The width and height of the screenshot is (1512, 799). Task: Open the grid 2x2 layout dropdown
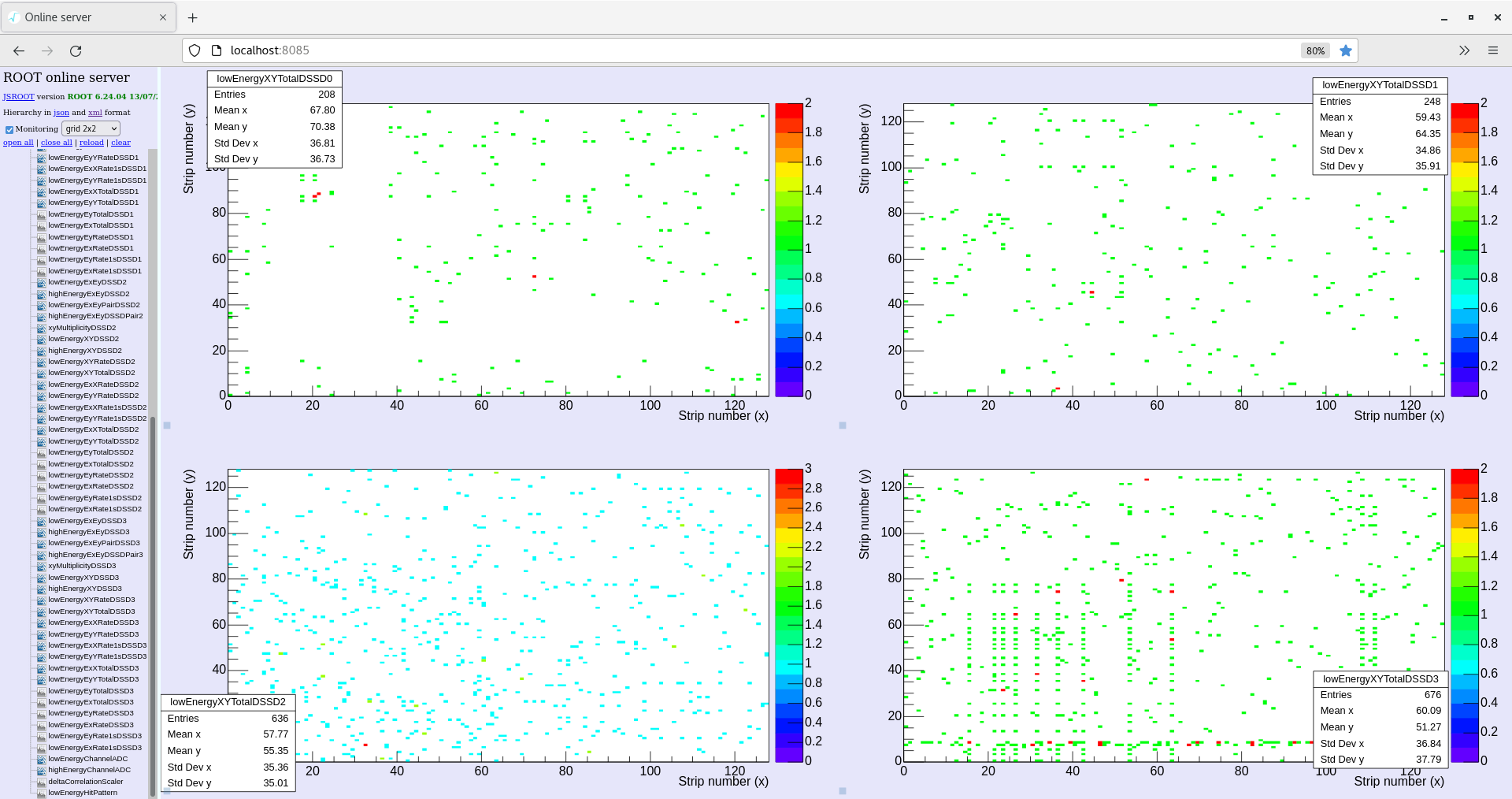pos(91,128)
